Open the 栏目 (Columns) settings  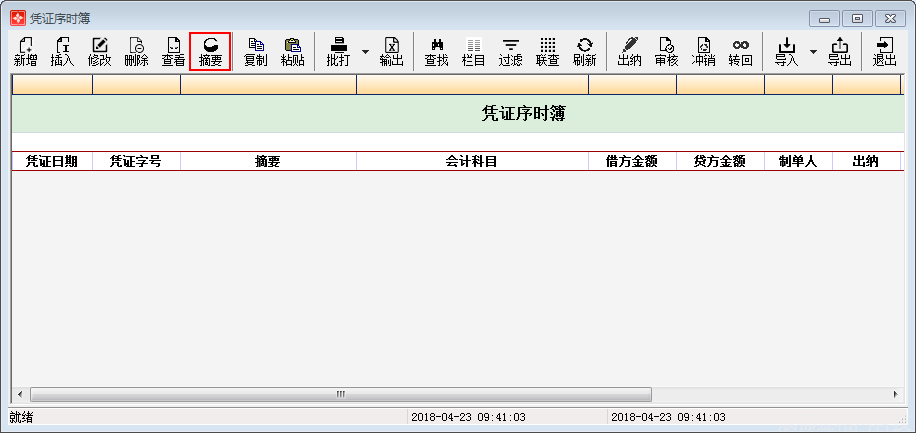[473, 51]
